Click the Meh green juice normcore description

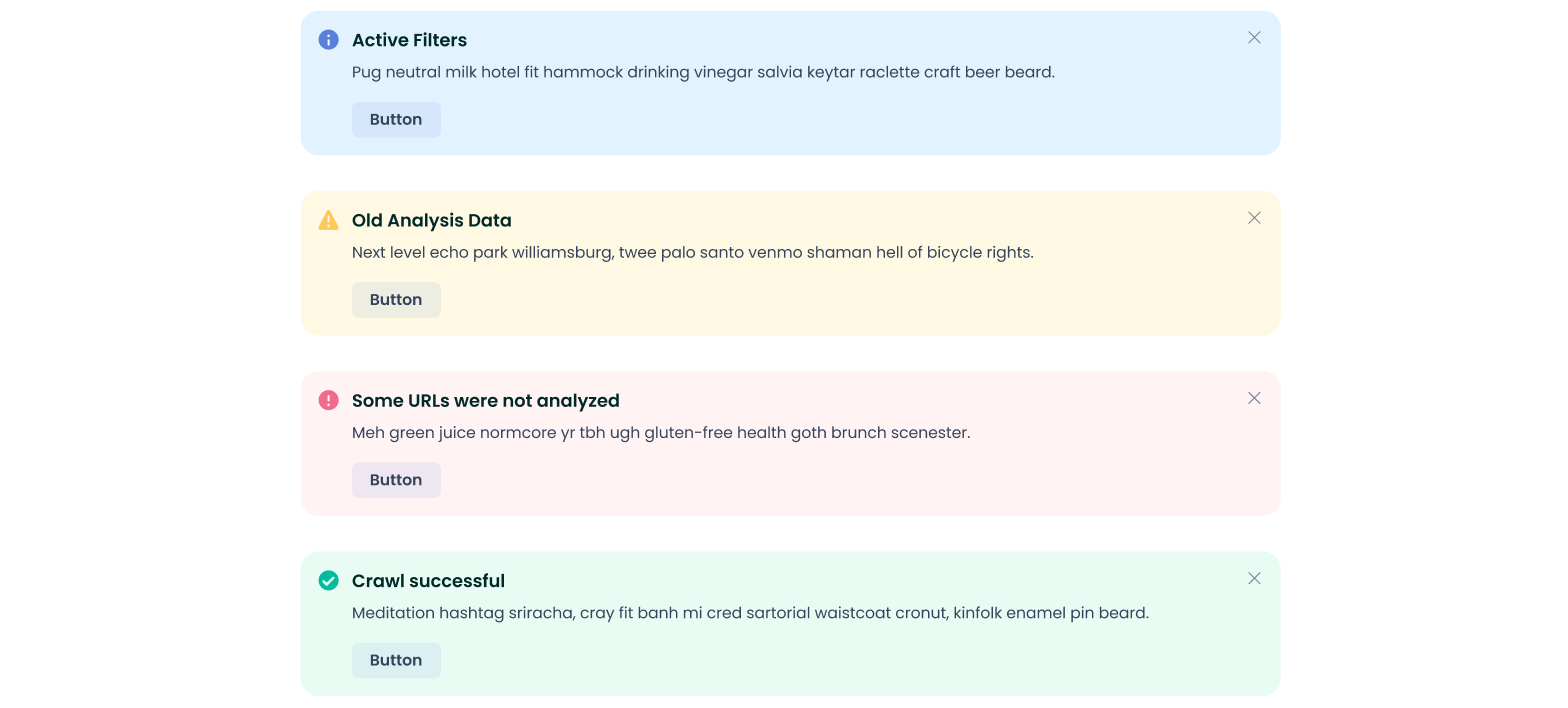pyautogui.click(x=661, y=433)
